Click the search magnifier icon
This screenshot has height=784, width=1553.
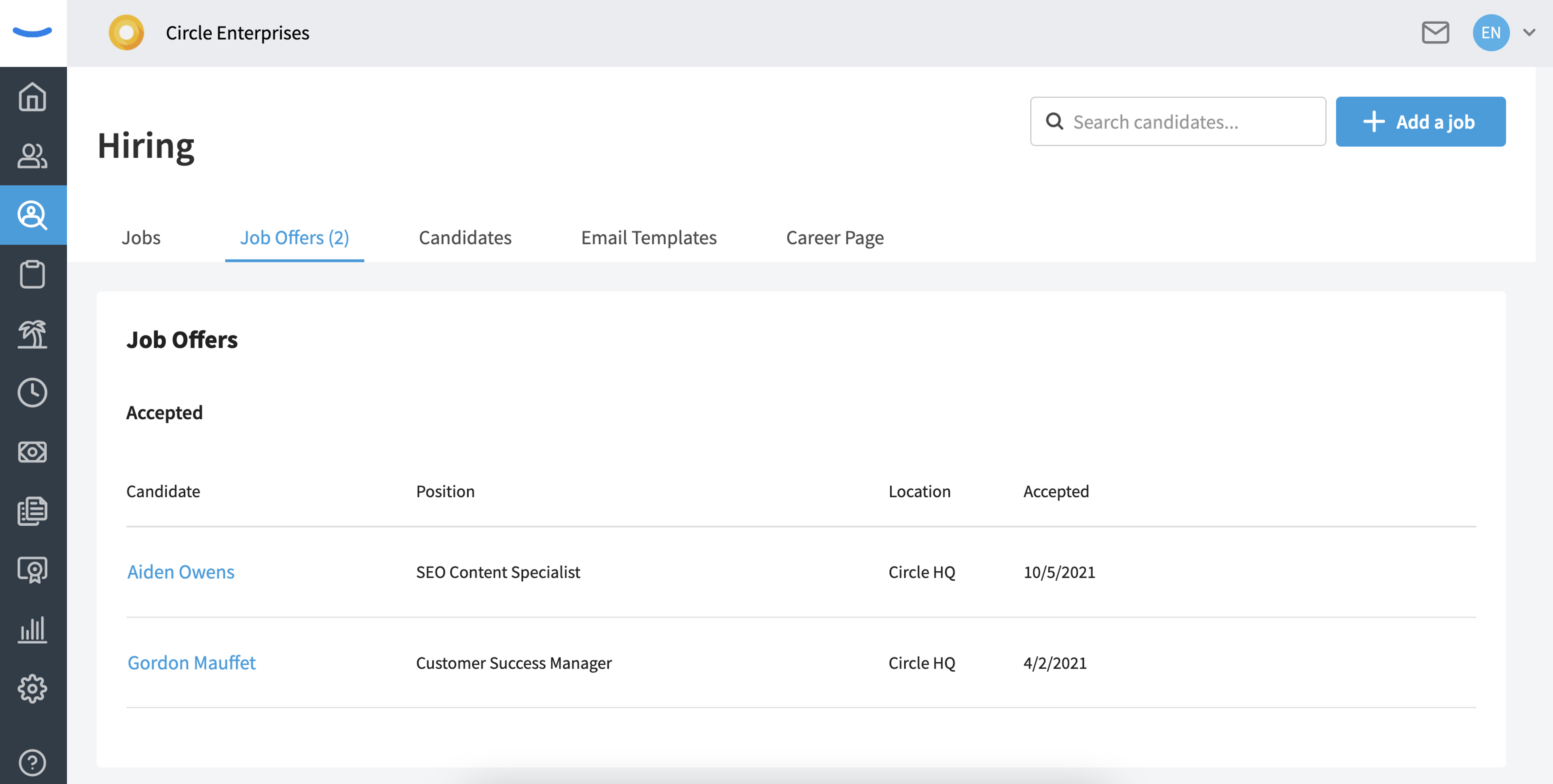pyautogui.click(x=1054, y=122)
